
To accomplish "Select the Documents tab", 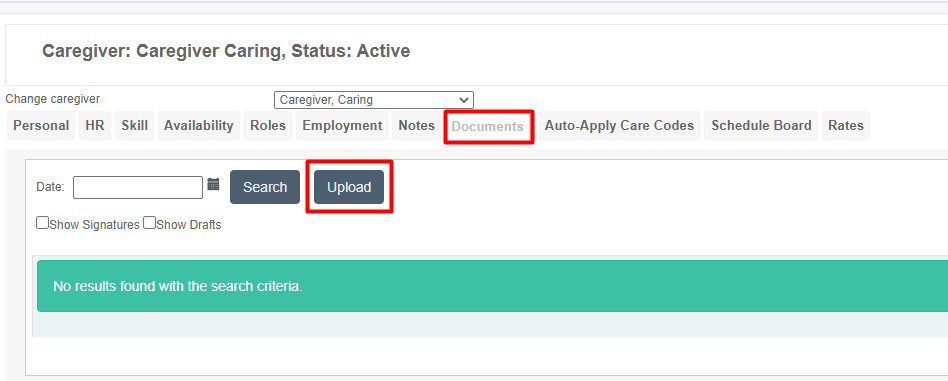I will pos(488,126).
